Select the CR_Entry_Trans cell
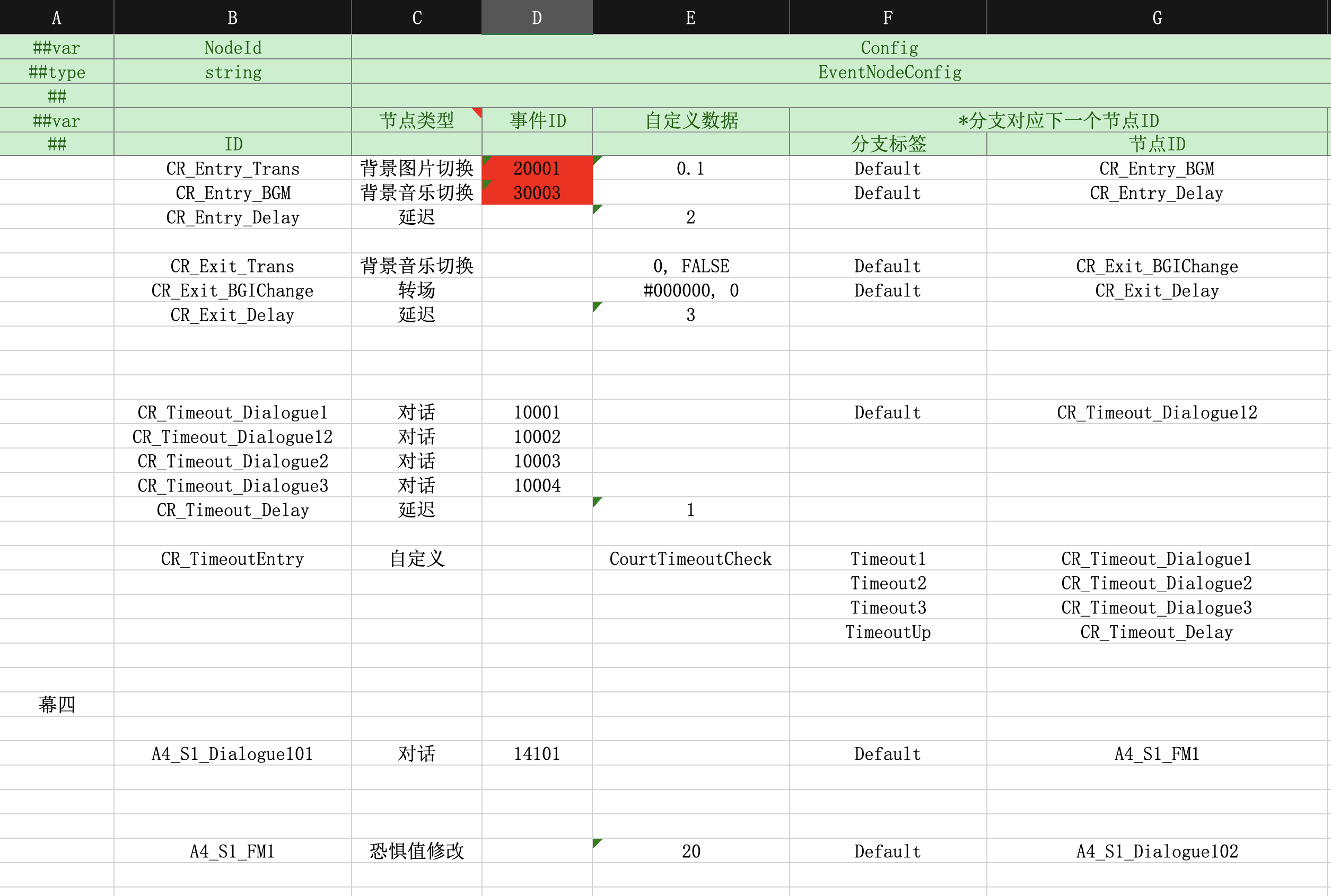 coord(233,169)
